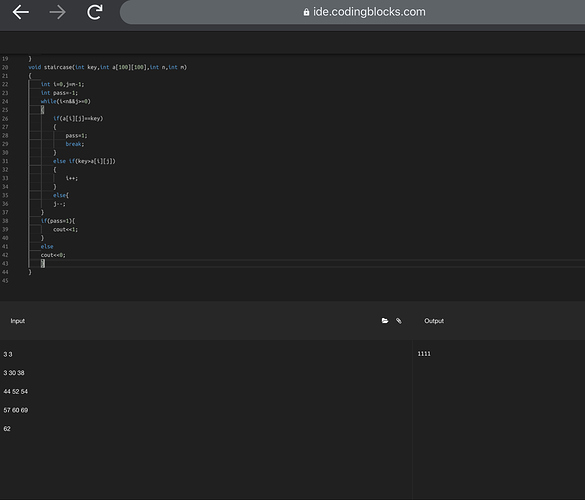Click the if(a[i][j]==key) line
Image resolution: width=585 pixels, height=500 pixels.
78,119
